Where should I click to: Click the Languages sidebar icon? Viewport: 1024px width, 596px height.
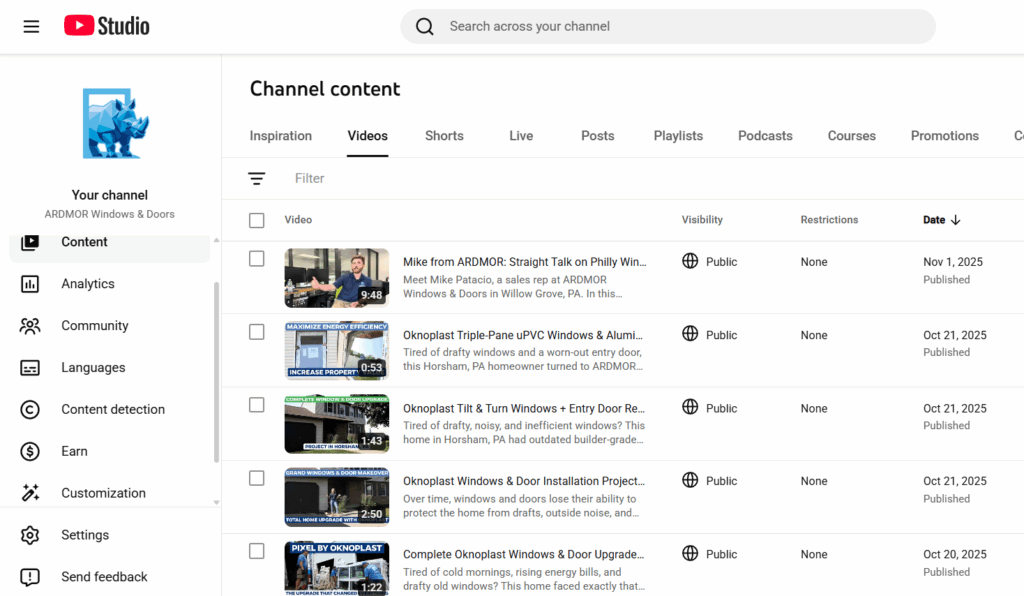(x=30, y=368)
